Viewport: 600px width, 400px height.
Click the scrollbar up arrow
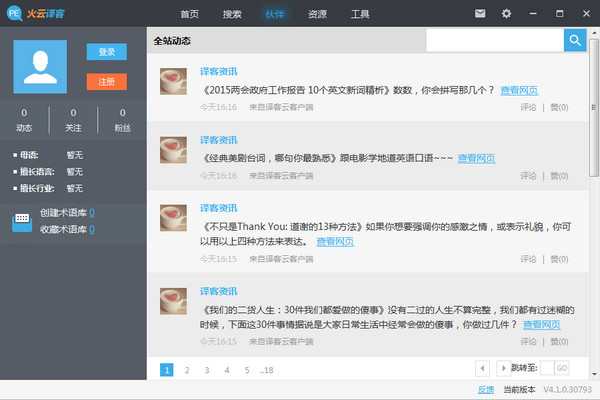click(x=594, y=33)
